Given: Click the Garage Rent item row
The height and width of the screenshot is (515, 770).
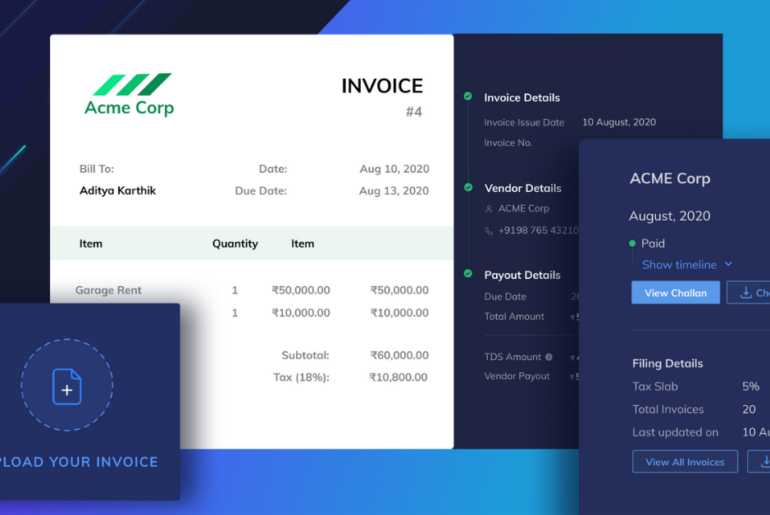Looking at the screenshot, I should click(251, 290).
